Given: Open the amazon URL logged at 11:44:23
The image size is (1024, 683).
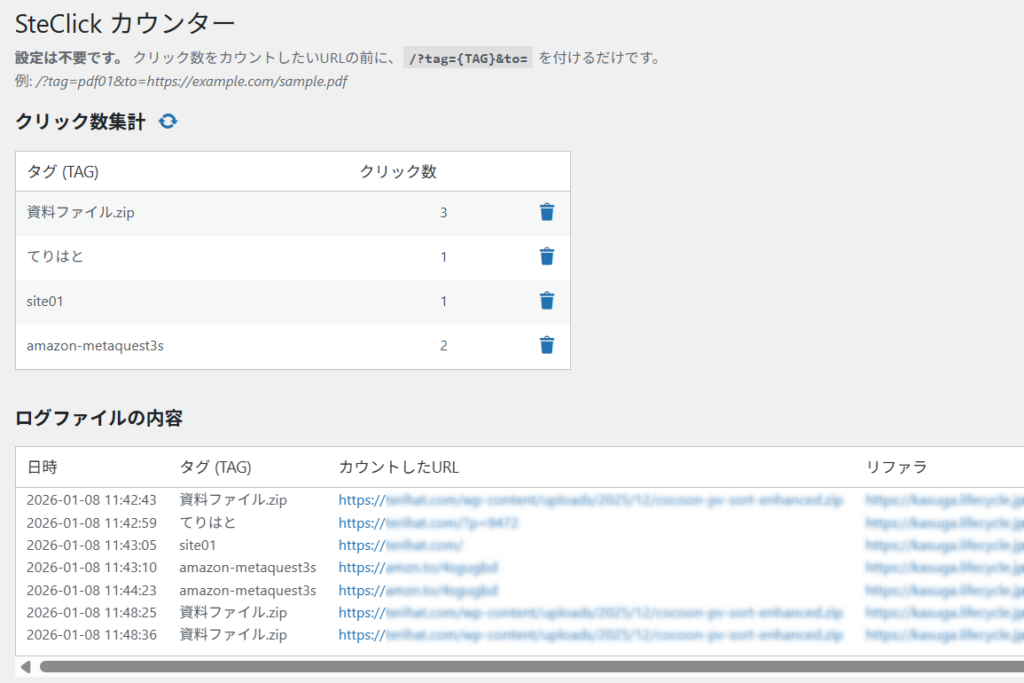Looking at the screenshot, I should click(418, 591).
